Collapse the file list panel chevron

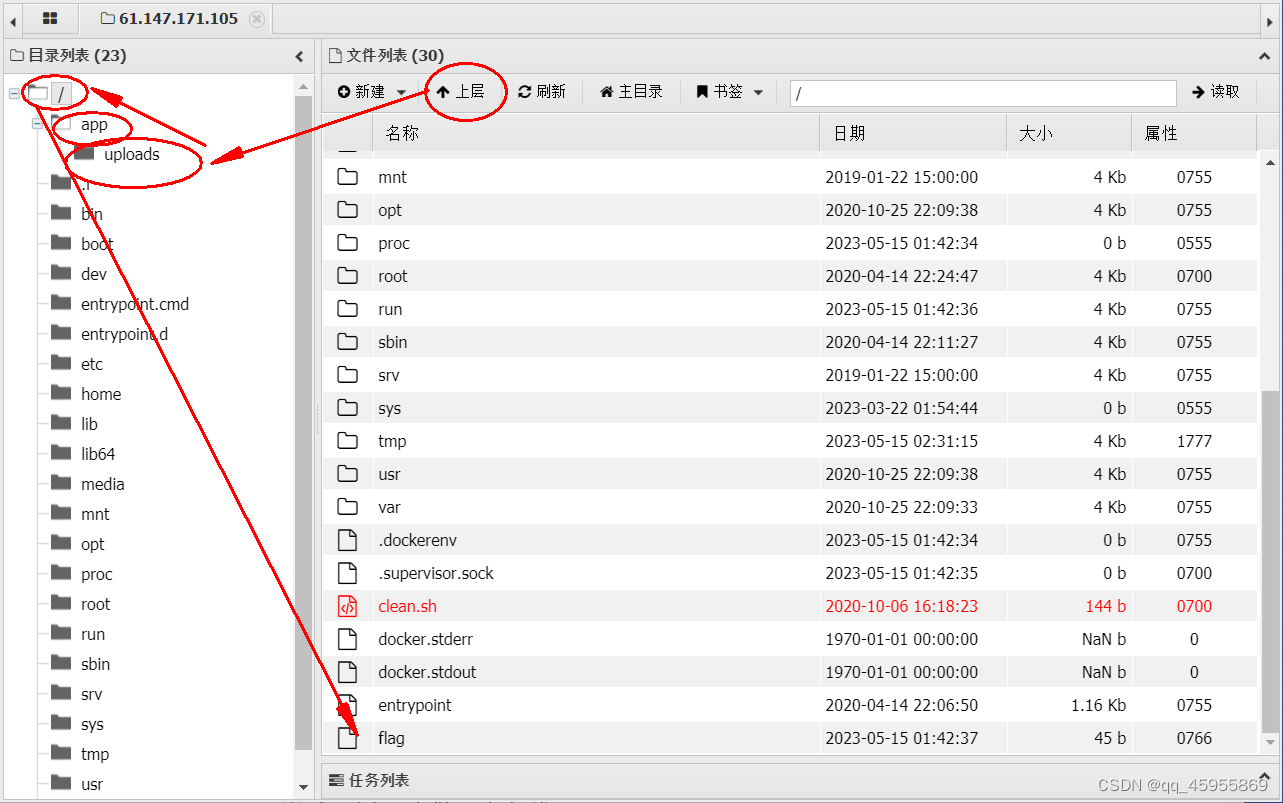coord(1265,57)
